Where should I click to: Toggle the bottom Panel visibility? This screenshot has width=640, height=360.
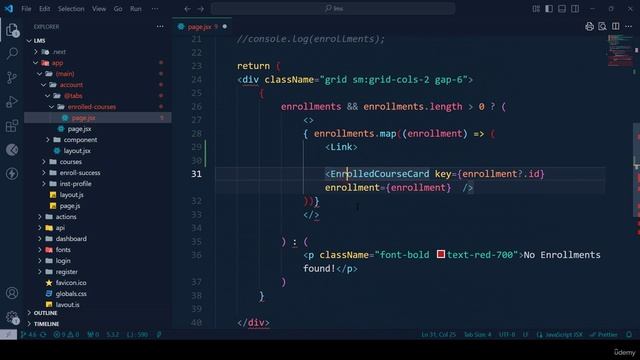562,9
